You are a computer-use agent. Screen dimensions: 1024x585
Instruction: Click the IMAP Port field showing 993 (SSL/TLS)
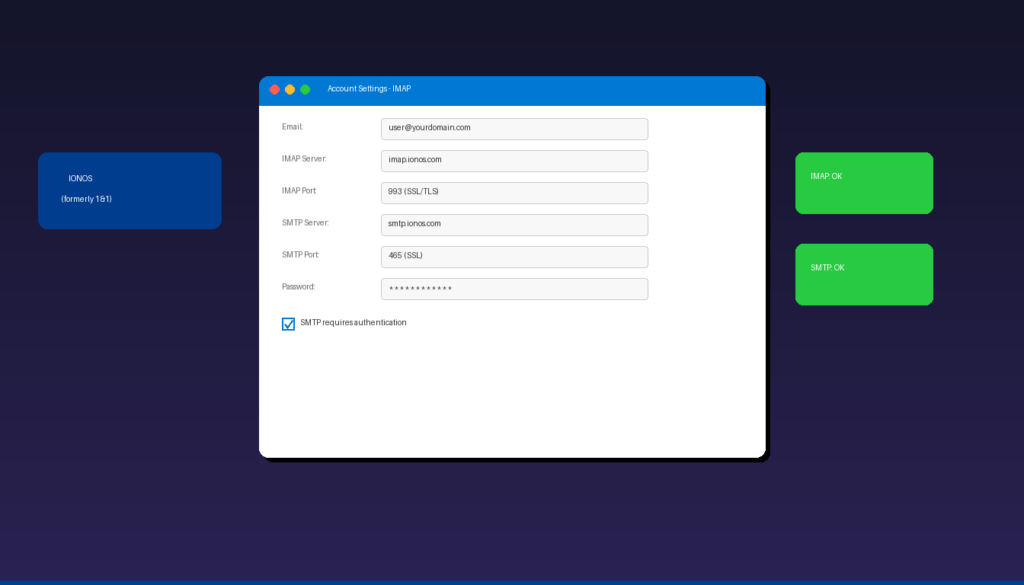coord(513,192)
